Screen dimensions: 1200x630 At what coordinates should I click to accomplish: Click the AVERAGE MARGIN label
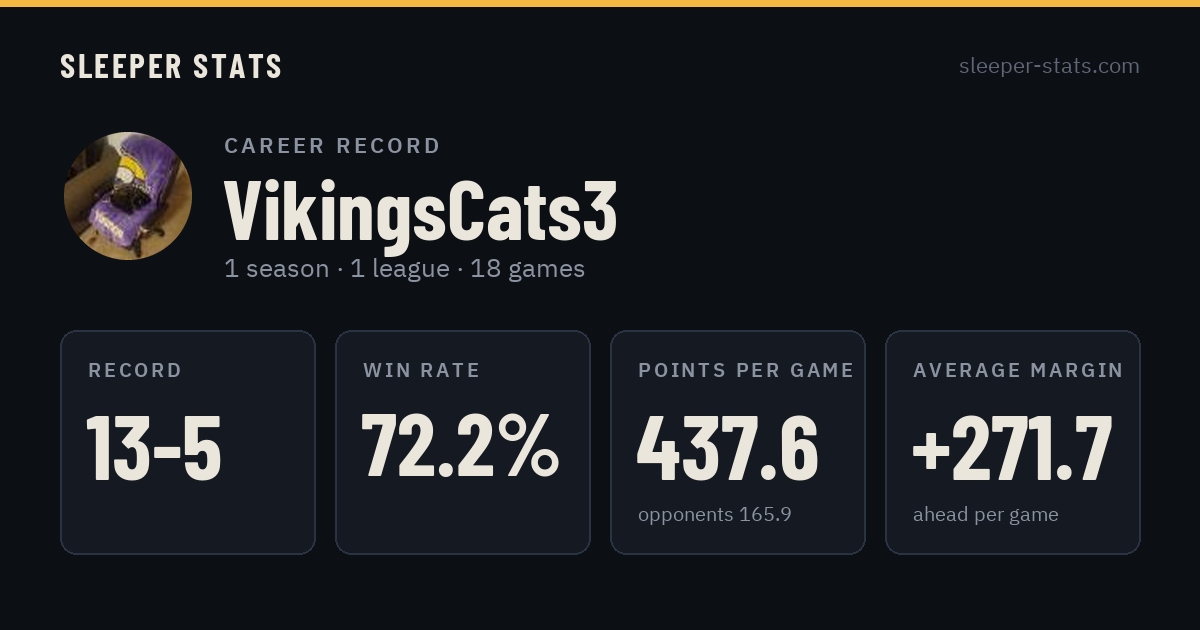[1018, 371]
